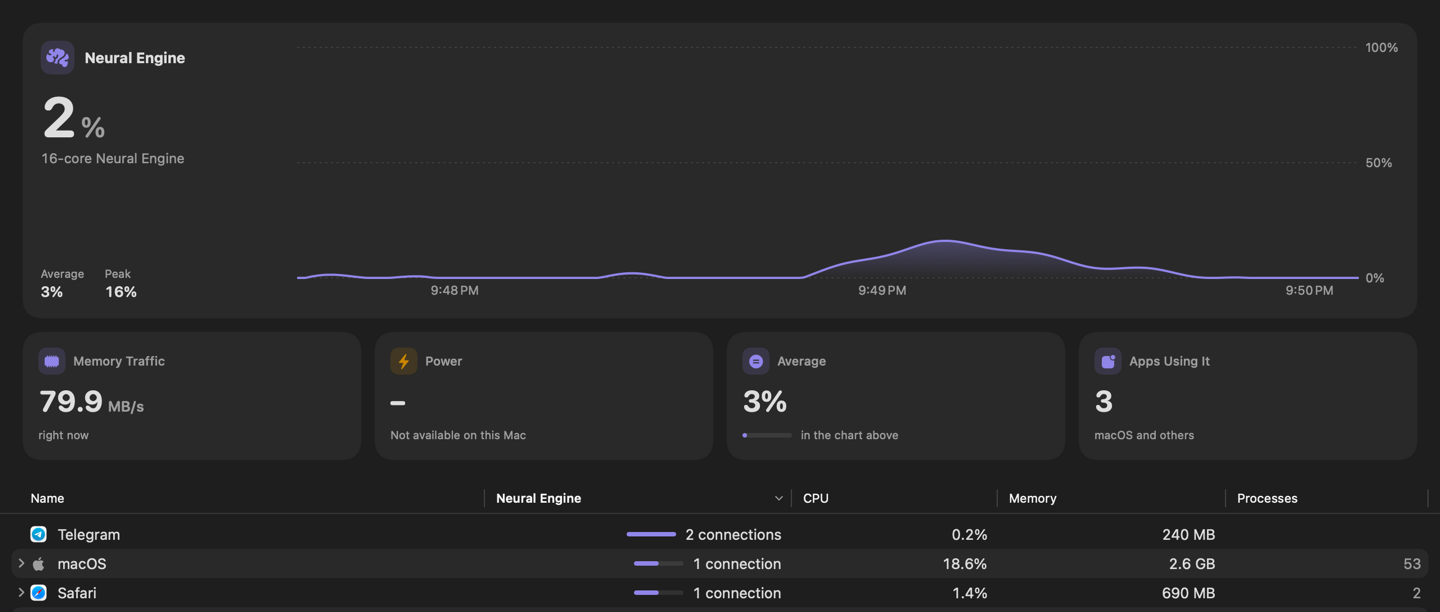Click Telegram's Neural Engine usage bar
Image resolution: width=1440 pixels, height=612 pixels.
click(x=652, y=535)
